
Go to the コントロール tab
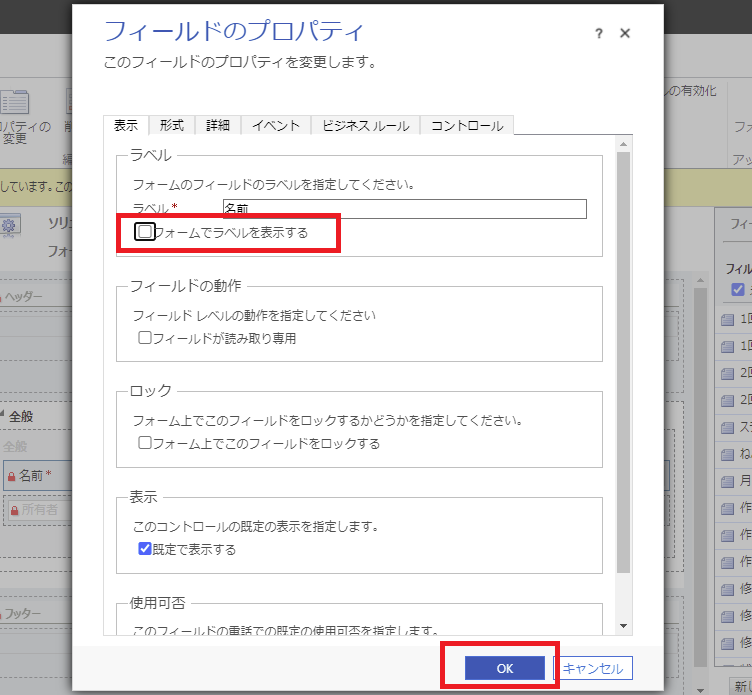click(467, 126)
